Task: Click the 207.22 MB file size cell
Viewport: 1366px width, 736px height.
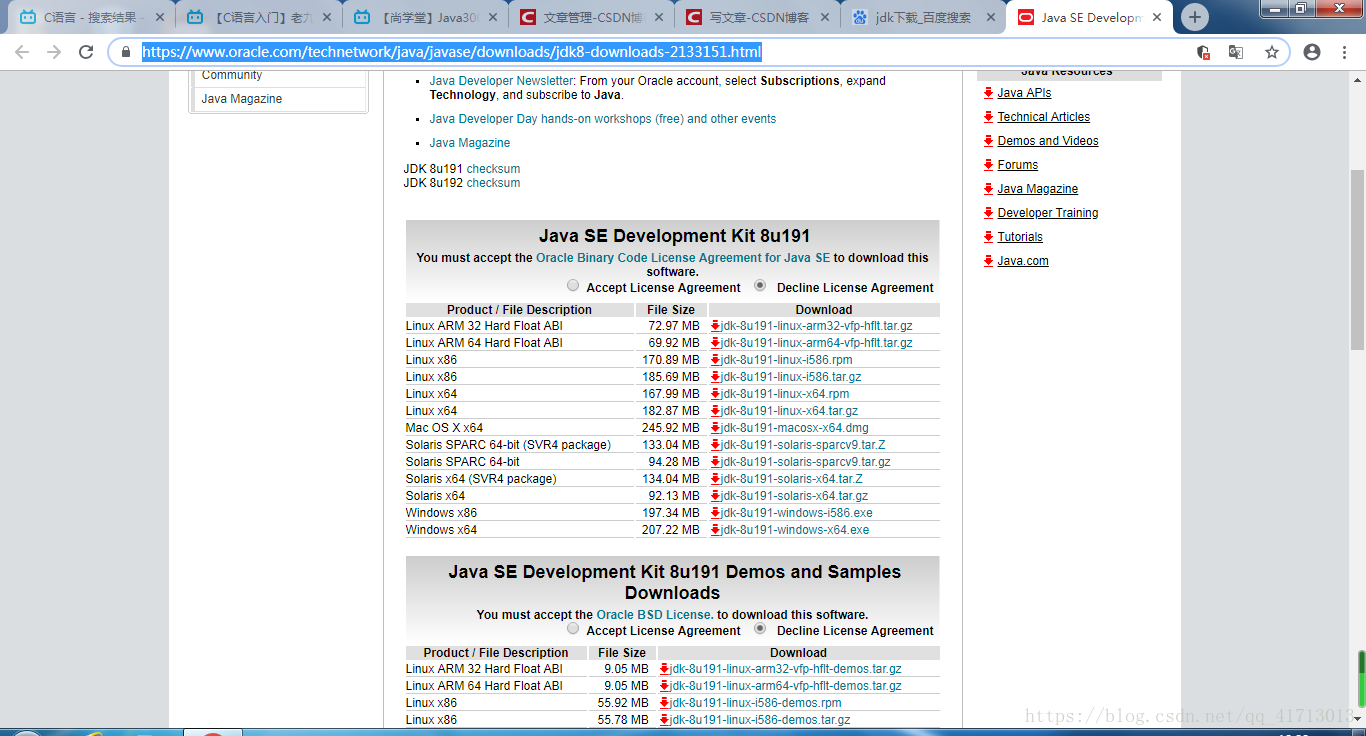Action: (671, 530)
